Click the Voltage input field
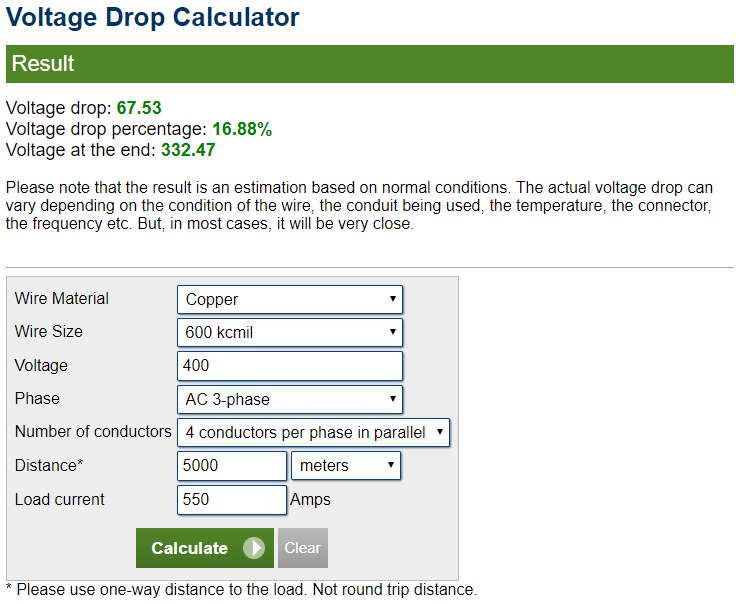The width and height of the screenshot is (739, 604). point(289,366)
